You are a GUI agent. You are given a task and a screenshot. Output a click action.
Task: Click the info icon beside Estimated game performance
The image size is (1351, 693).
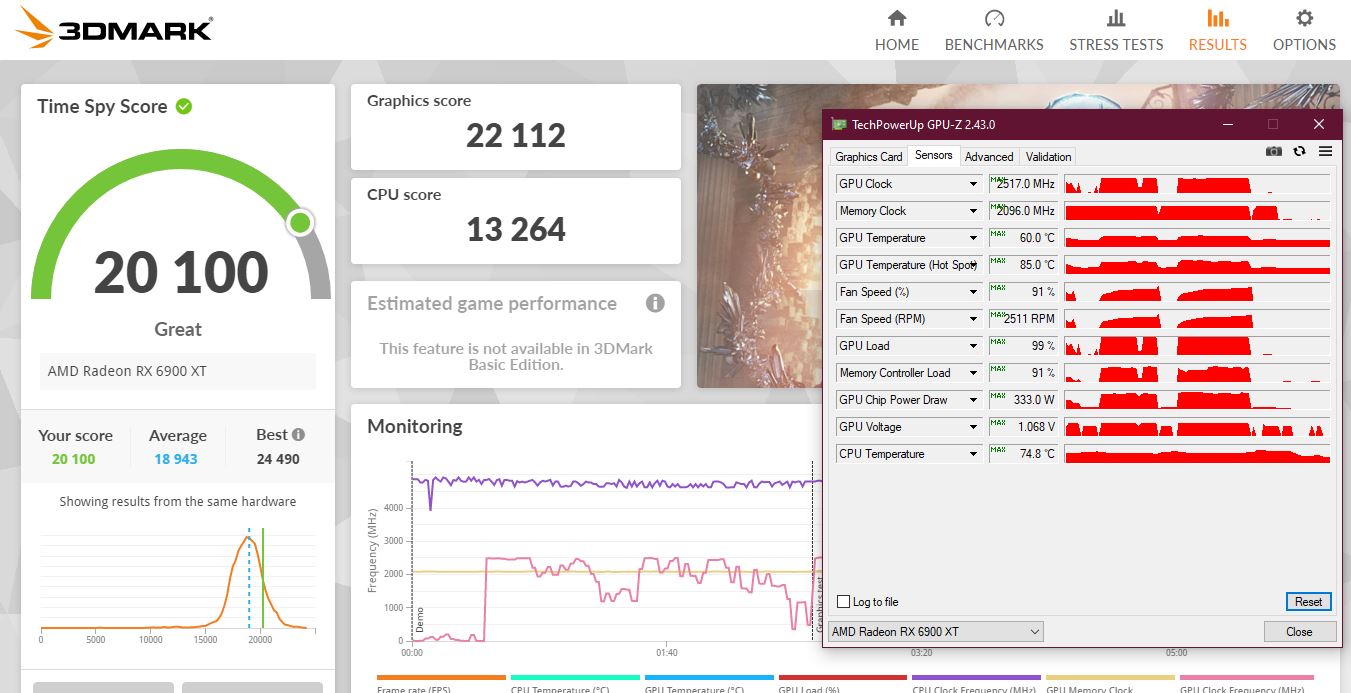(x=655, y=303)
